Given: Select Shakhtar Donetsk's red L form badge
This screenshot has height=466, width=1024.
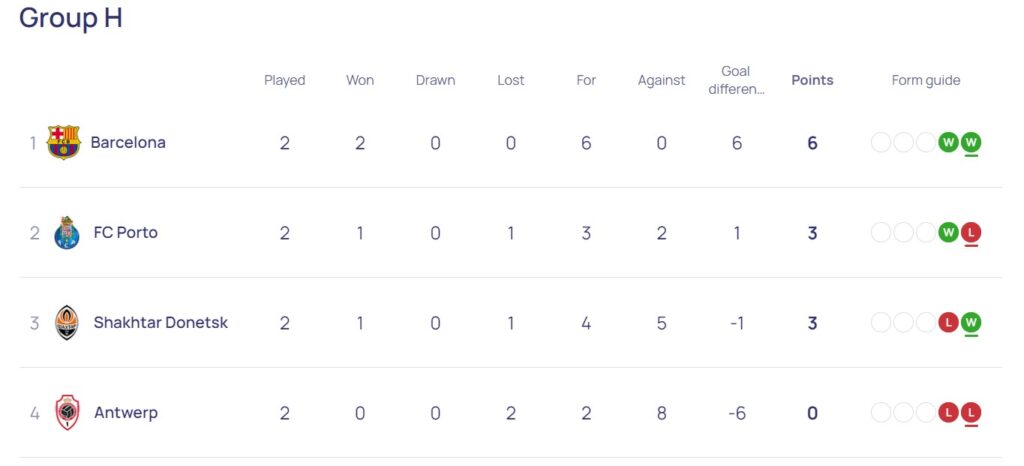Looking at the screenshot, I should point(948,322).
